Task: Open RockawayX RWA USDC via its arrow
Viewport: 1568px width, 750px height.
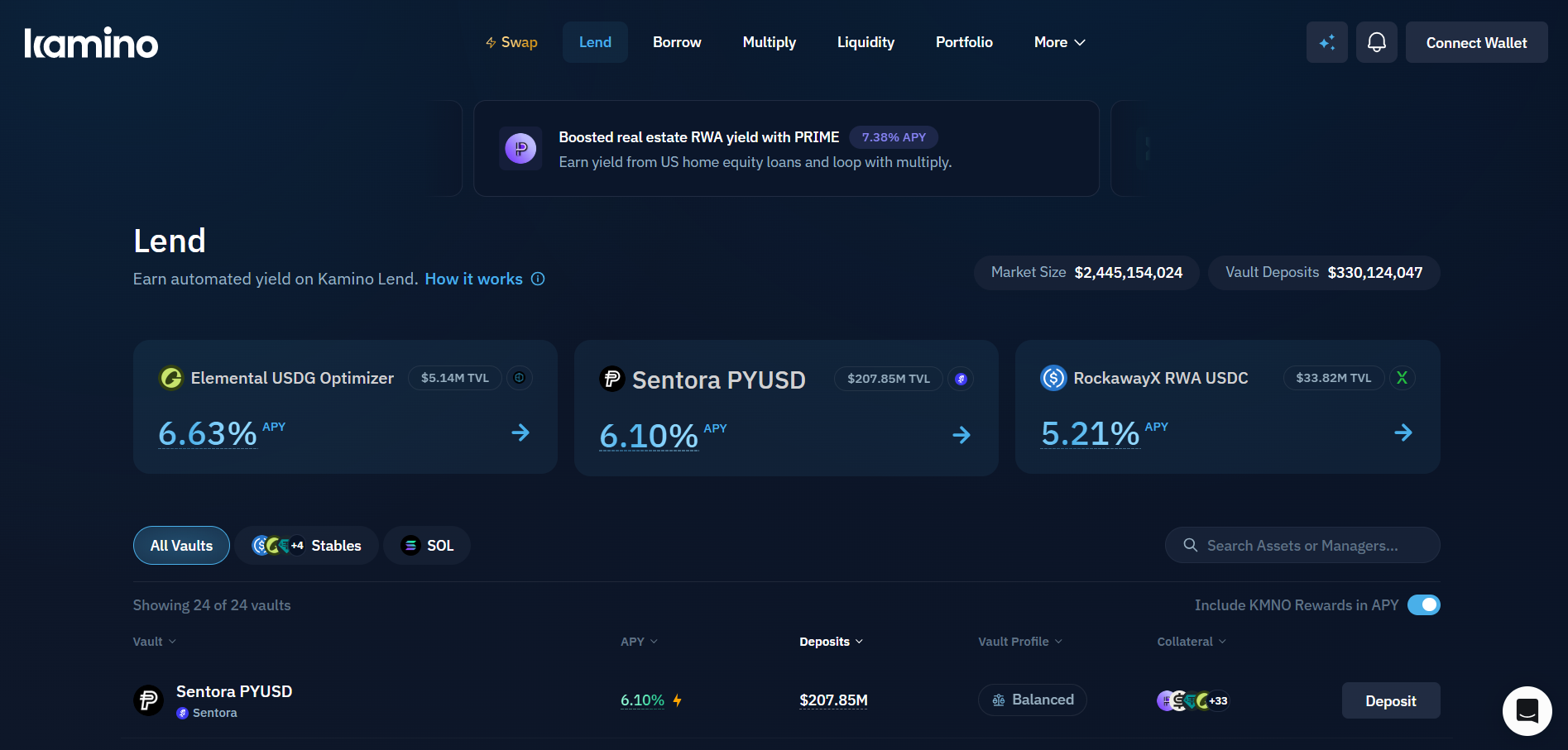Action: [x=1403, y=432]
